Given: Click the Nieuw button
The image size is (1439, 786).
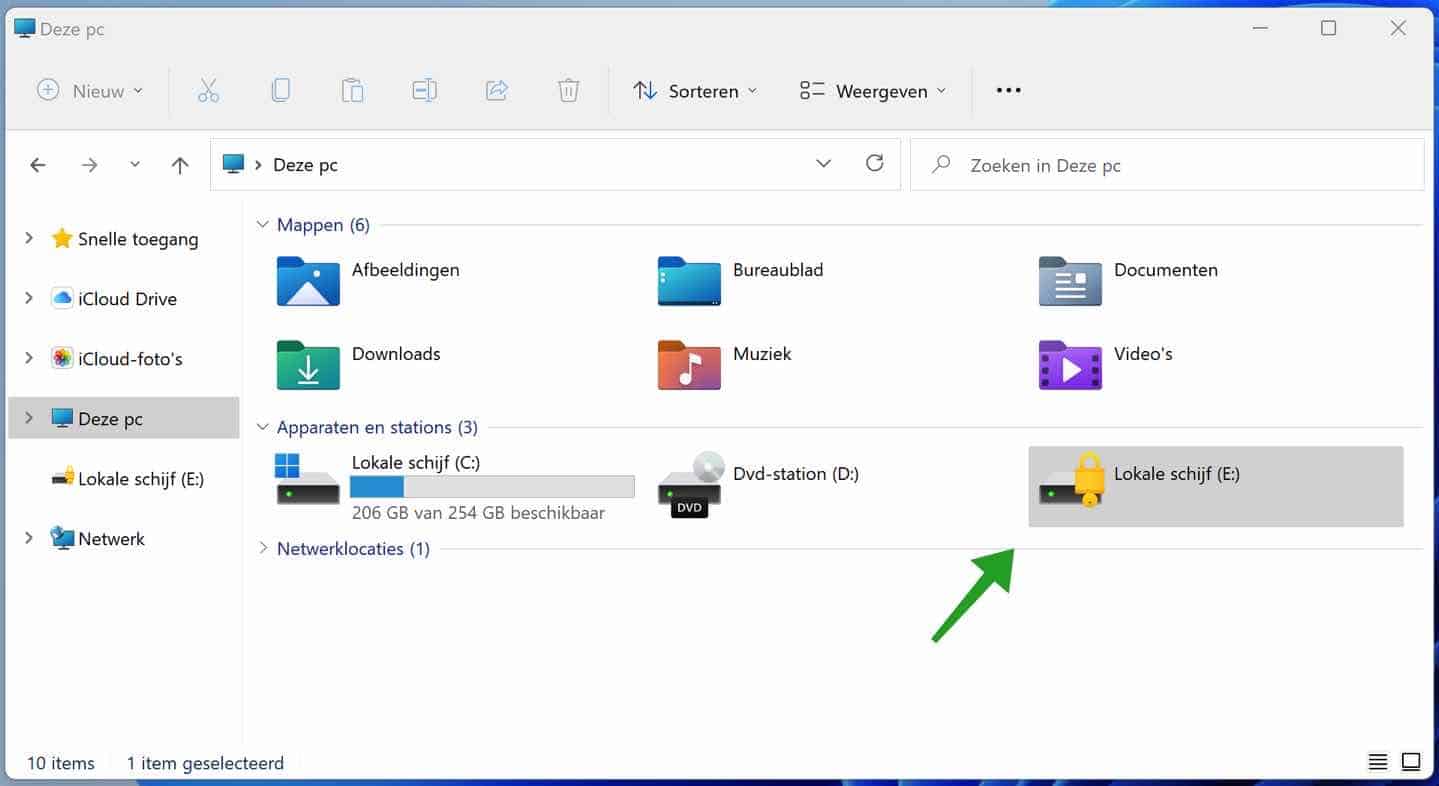Looking at the screenshot, I should tap(90, 91).
